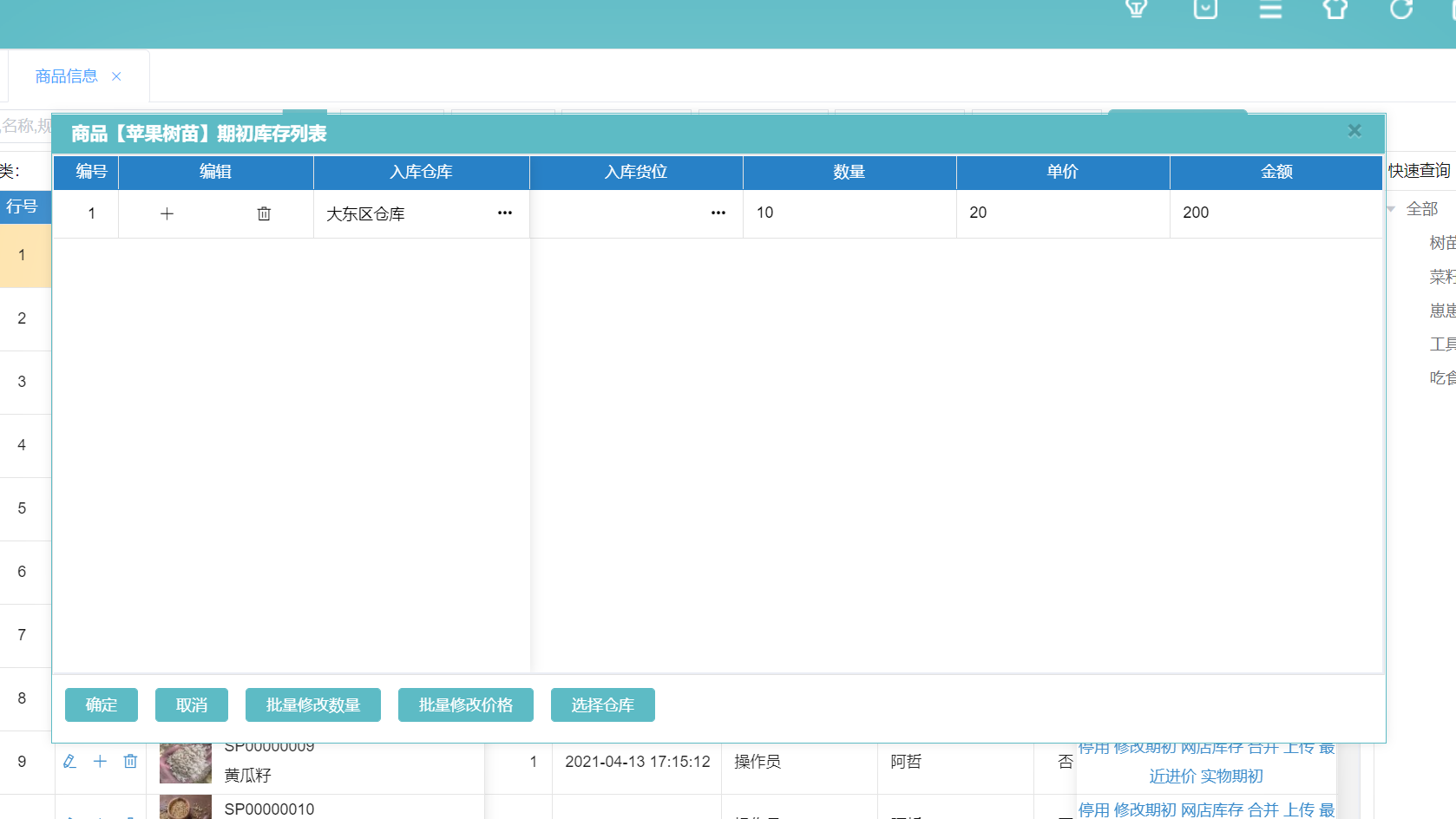Select row number 7 in background table

pyautogui.click(x=22, y=636)
